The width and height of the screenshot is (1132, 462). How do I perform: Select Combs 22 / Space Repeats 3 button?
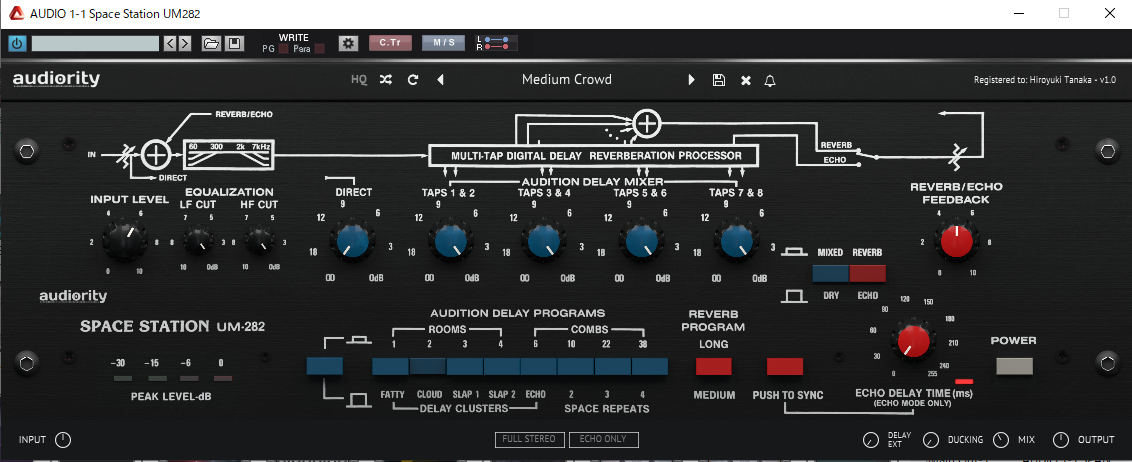[x=613, y=366]
